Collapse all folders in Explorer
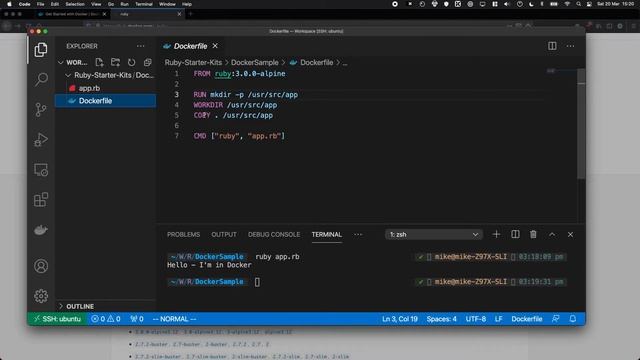The width and height of the screenshot is (640, 360). pos(147,62)
